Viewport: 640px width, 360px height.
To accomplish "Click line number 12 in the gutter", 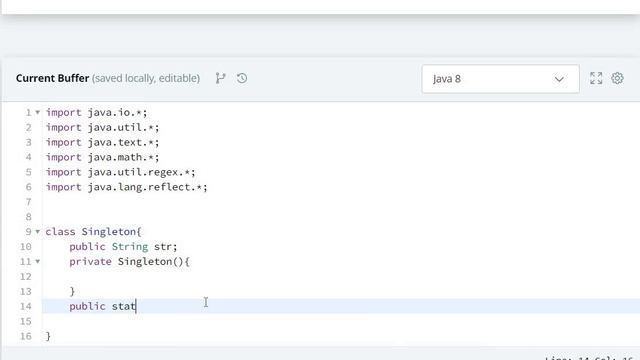I will tap(25, 276).
